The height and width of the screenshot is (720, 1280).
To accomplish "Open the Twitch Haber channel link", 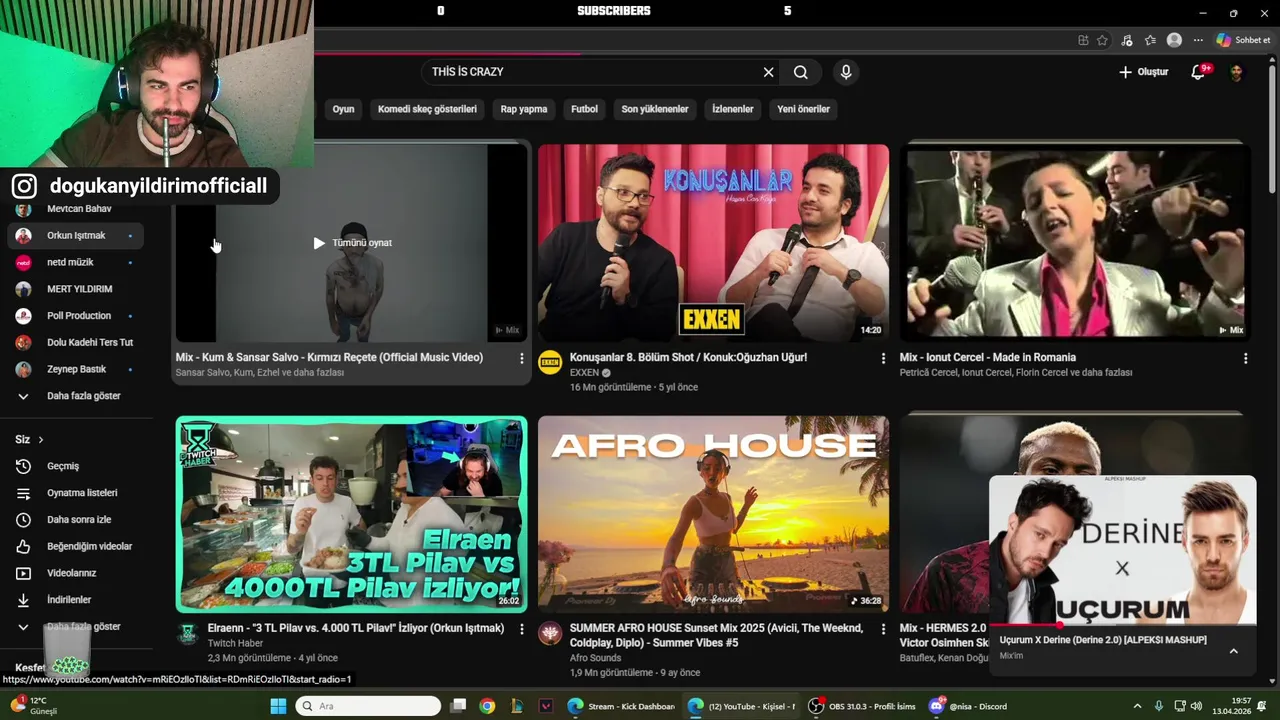I will click(236, 644).
